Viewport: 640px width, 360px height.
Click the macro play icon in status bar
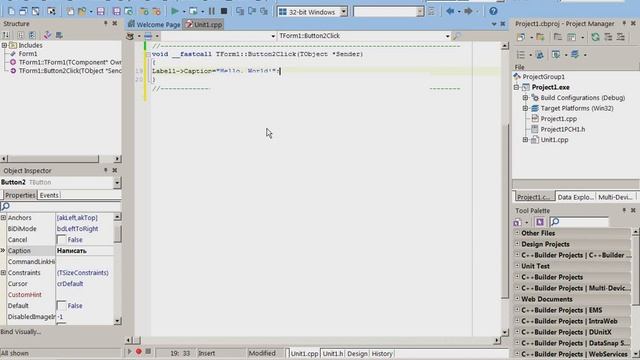tap(129, 351)
